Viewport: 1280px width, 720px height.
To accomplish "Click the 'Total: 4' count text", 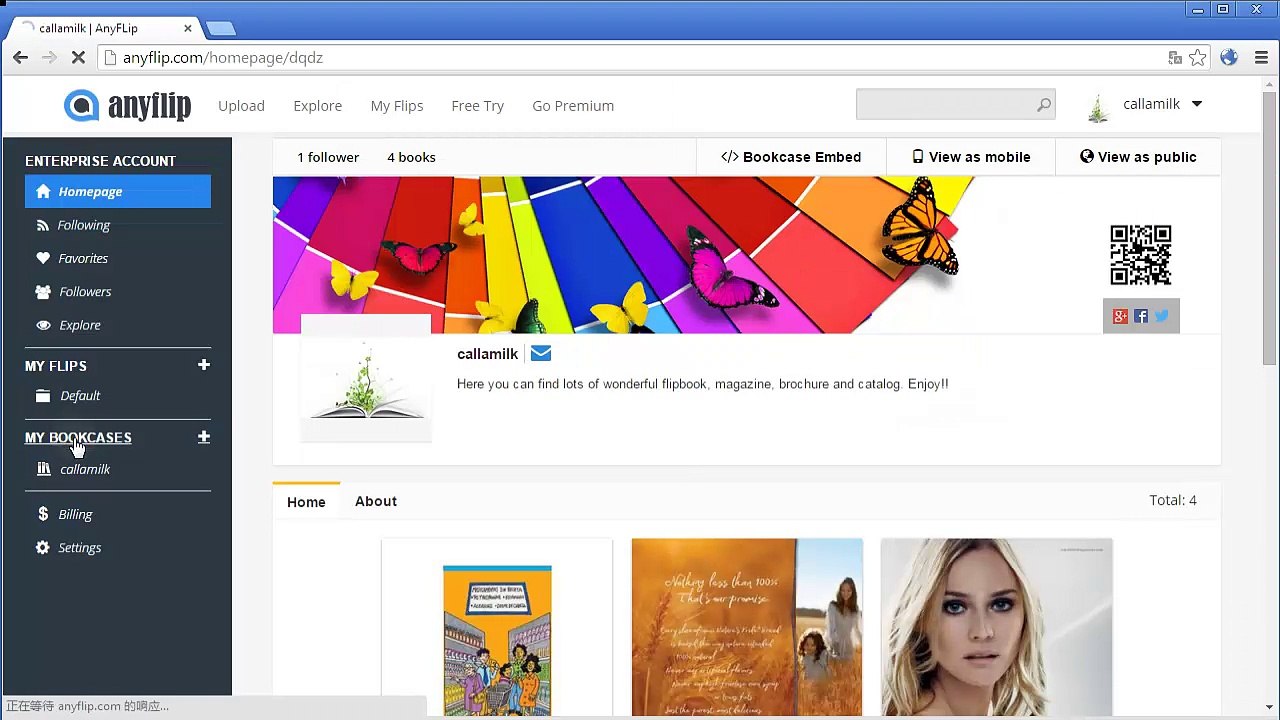I will pos(1173,500).
